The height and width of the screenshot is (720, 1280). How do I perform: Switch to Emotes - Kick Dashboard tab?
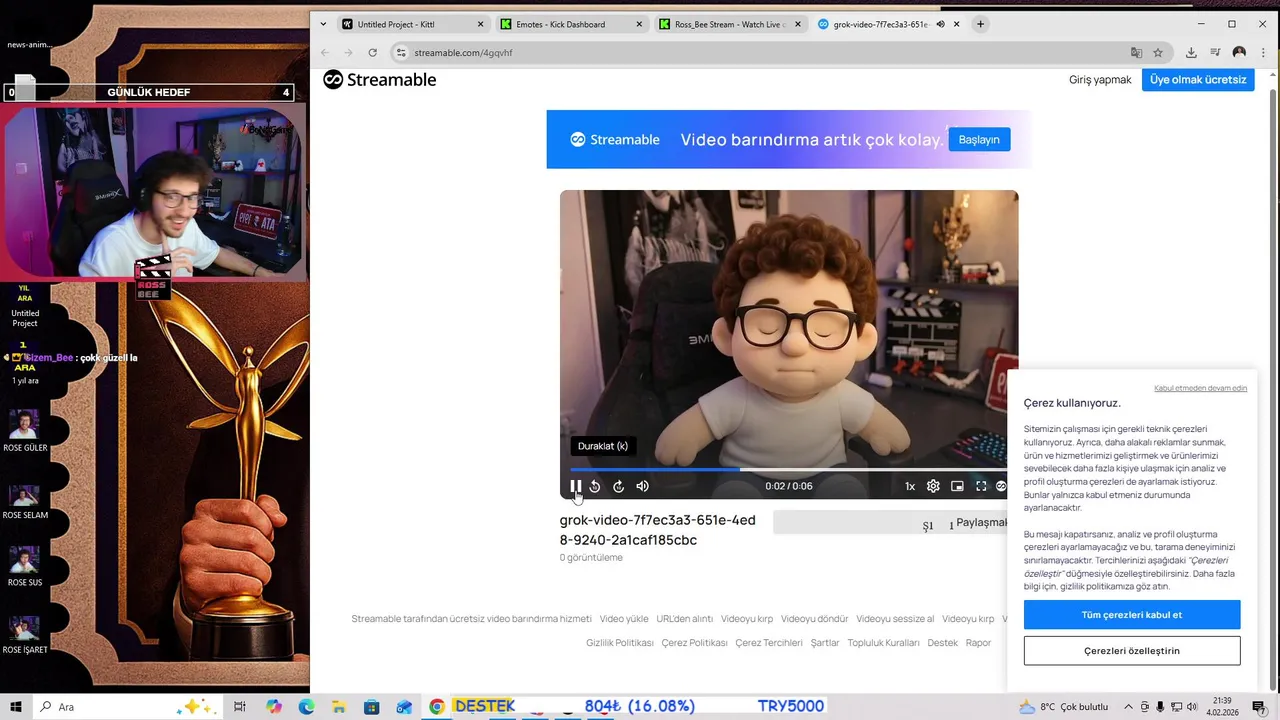pyautogui.click(x=570, y=24)
